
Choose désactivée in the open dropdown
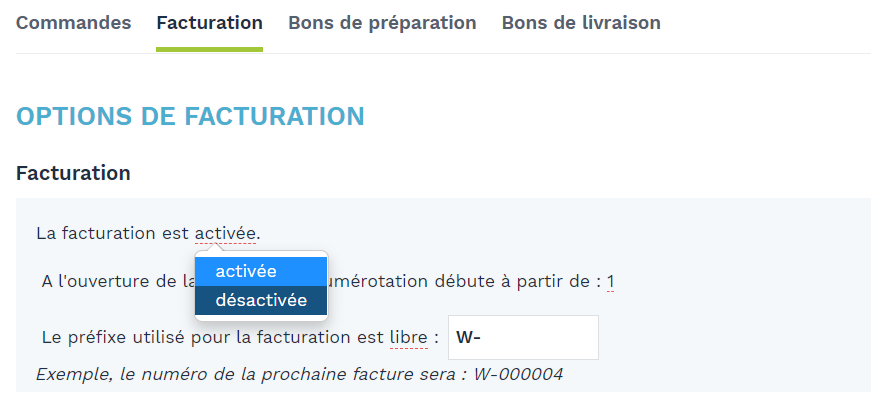click(x=261, y=300)
